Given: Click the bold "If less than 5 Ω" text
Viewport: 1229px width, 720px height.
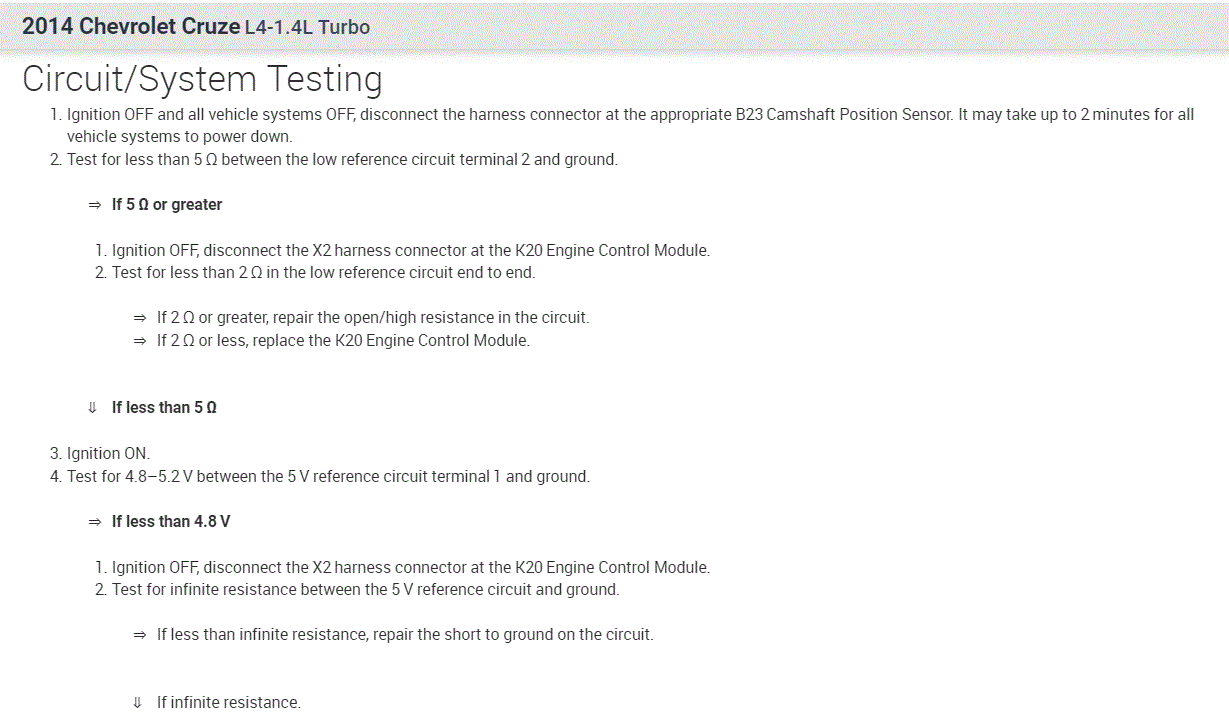Looking at the screenshot, I should pos(164,408).
